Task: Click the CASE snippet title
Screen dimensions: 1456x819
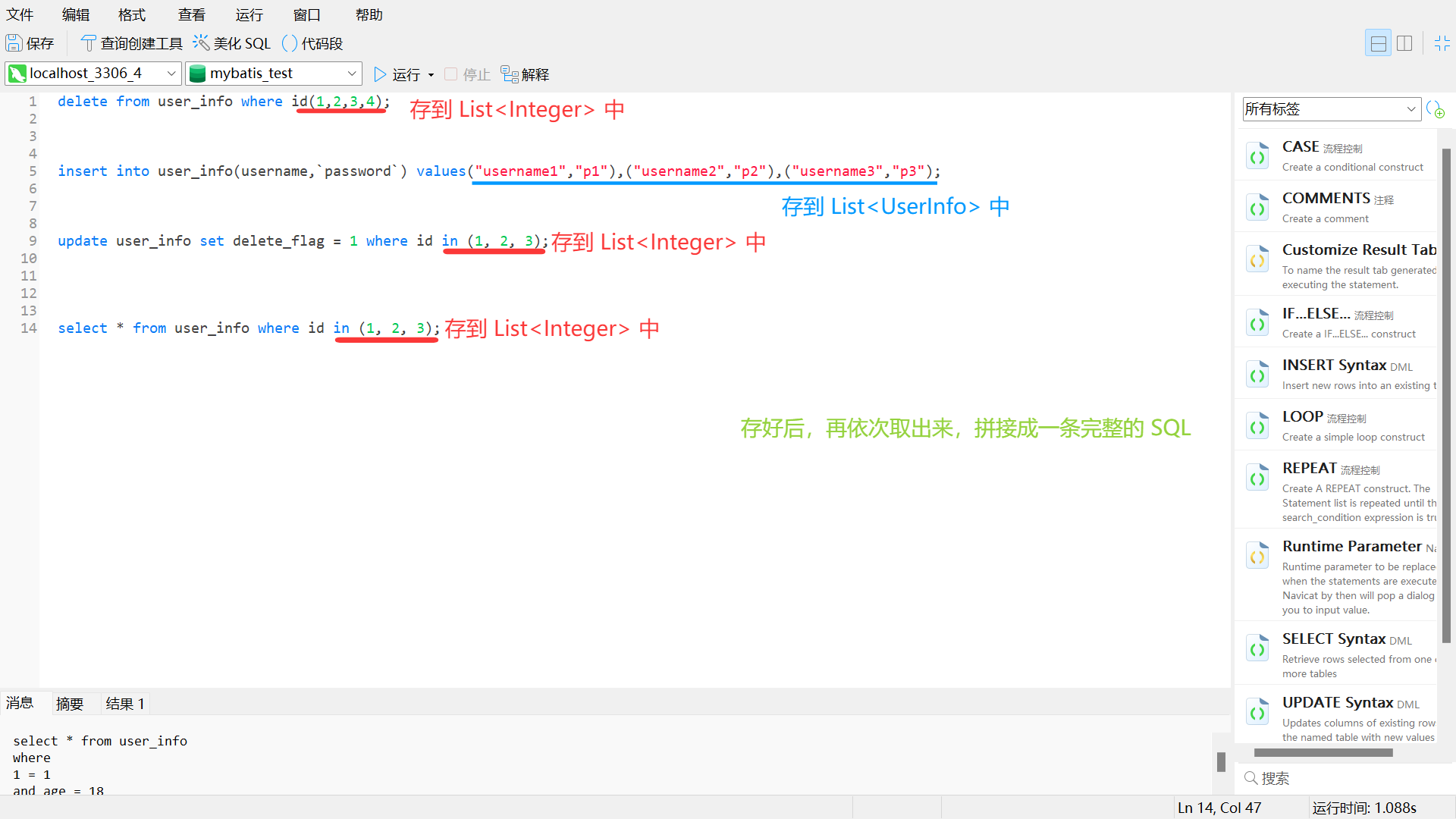Action: point(1301,146)
